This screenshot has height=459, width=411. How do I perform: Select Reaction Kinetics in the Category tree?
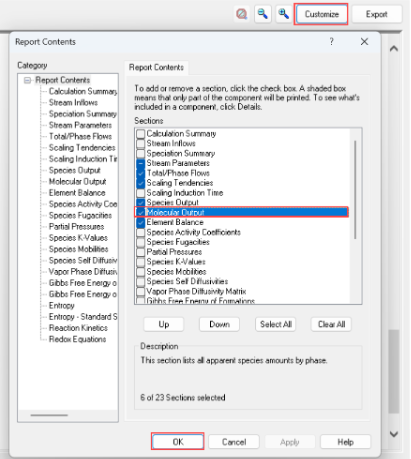(78, 328)
